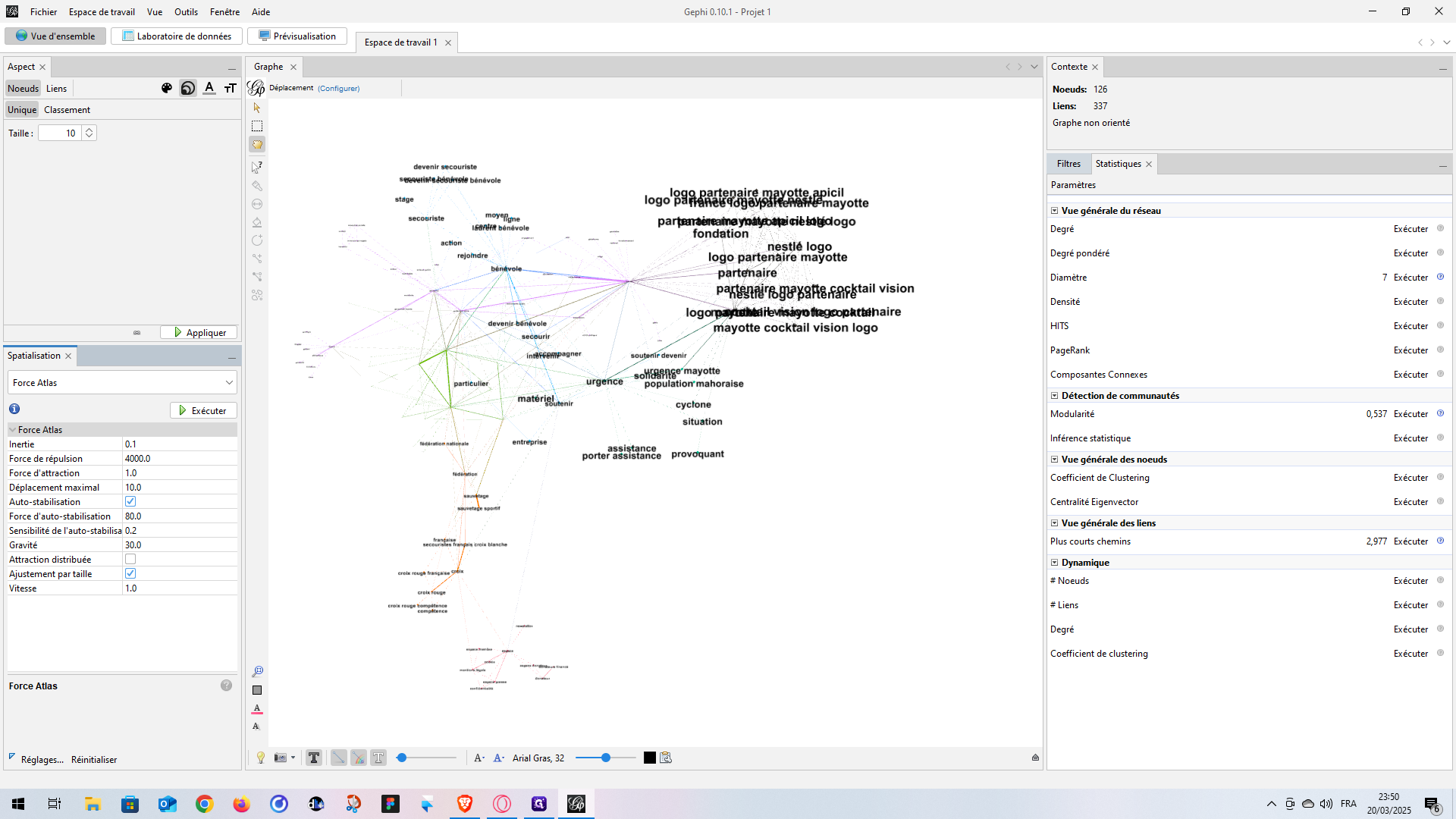Collapse Vue générale du réseau section

coord(1054,211)
